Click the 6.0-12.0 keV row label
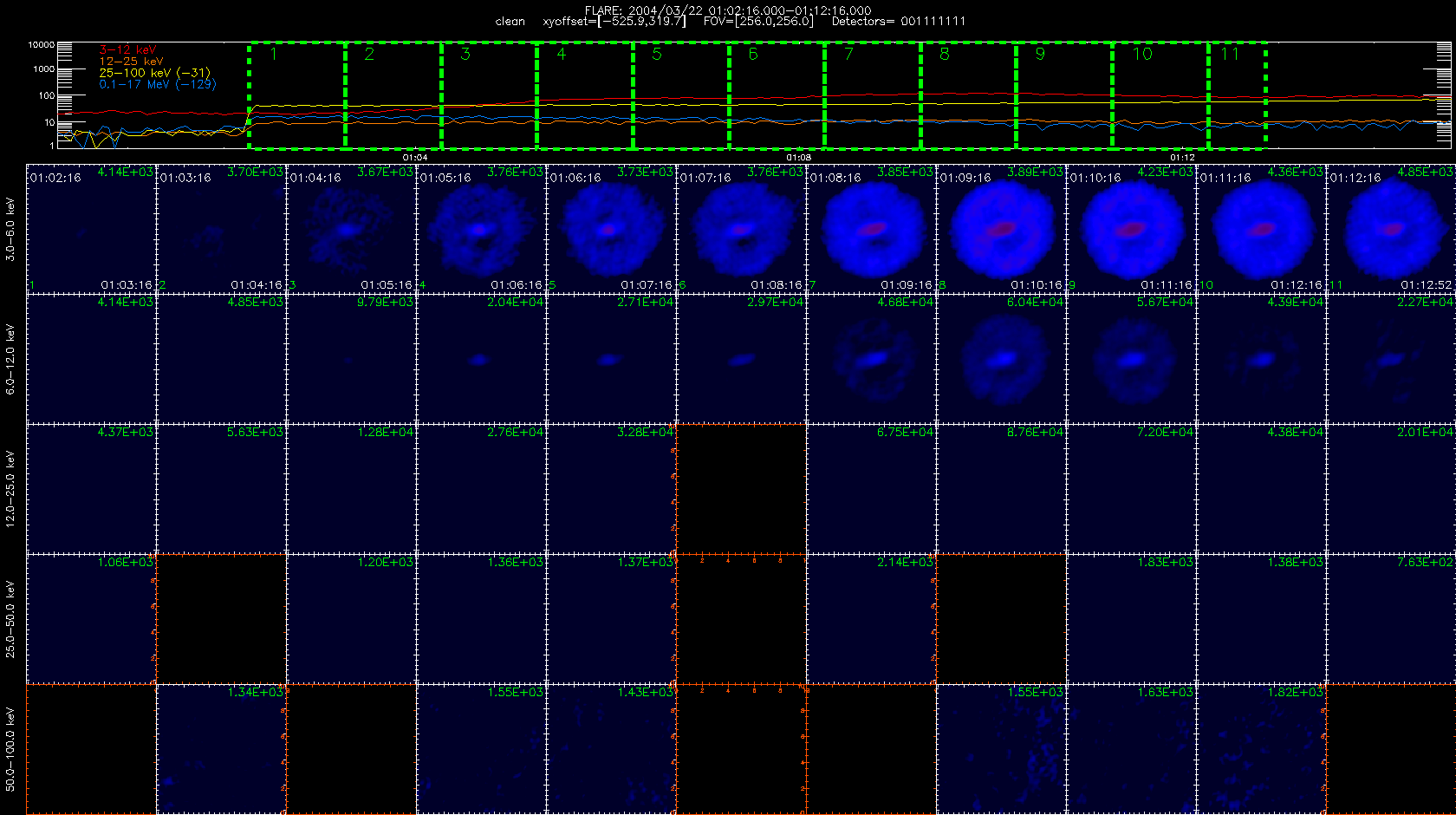Screen dimensions: 1456x815 pos(10,359)
